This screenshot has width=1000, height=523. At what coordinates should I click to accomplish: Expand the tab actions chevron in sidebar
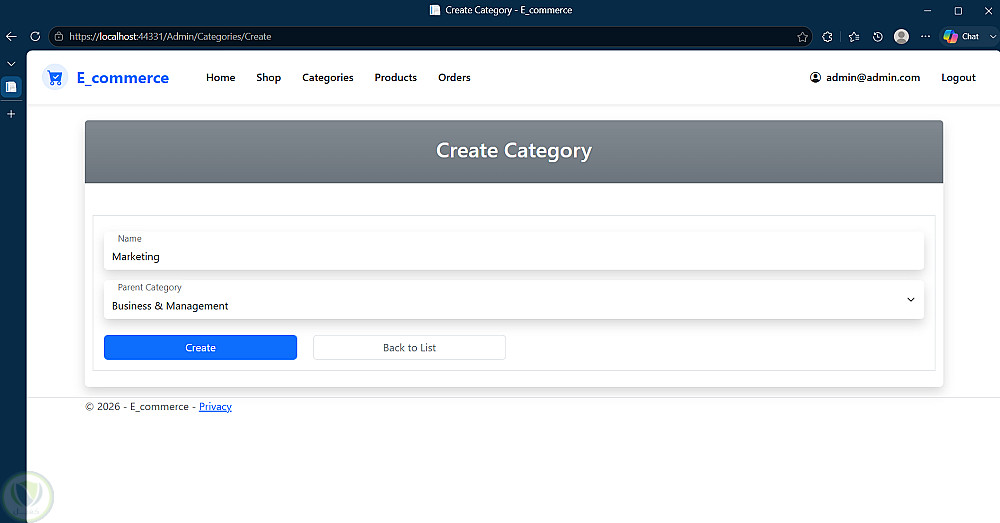coord(11,64)
